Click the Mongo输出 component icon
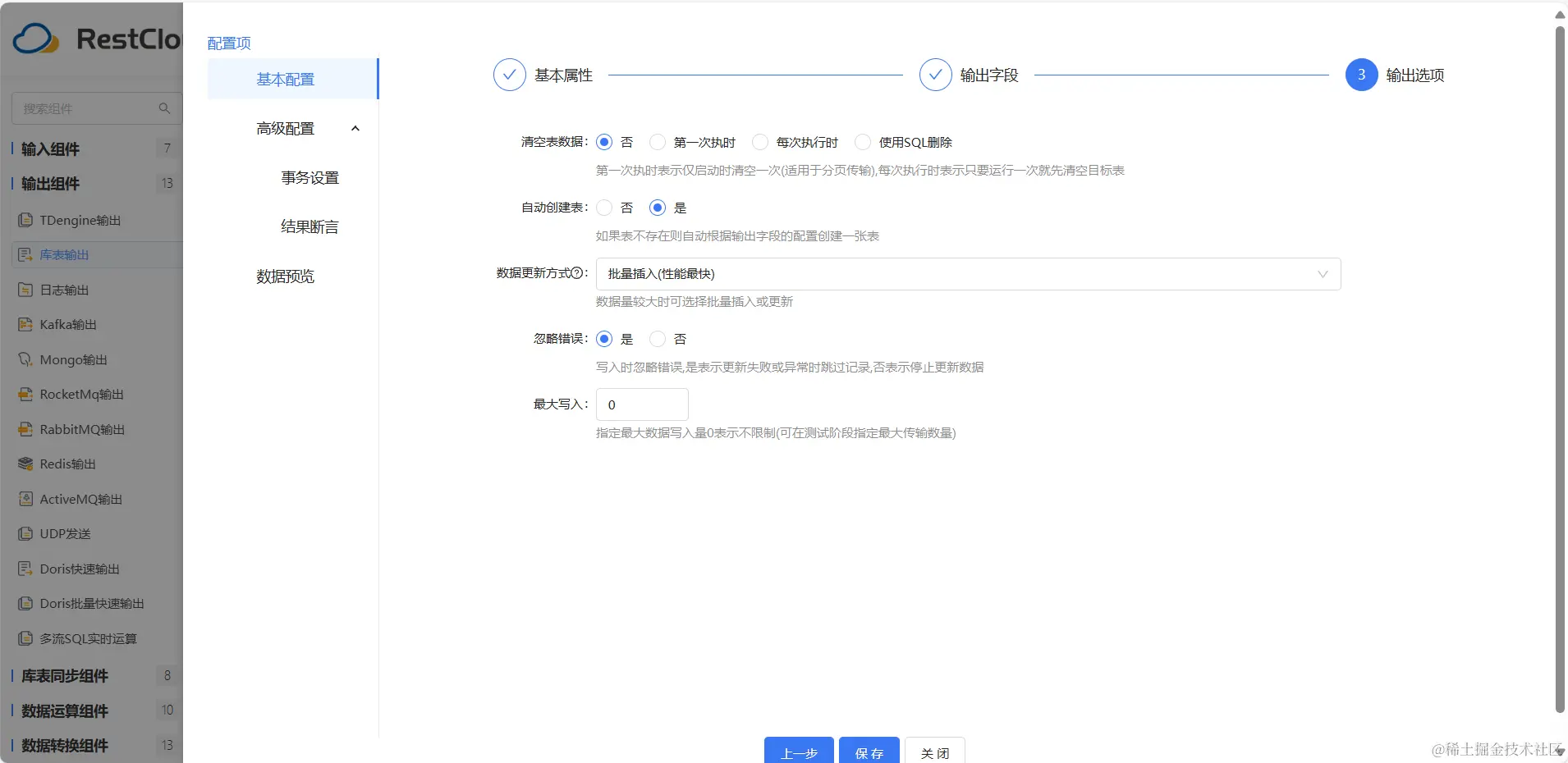 [25, 360]
